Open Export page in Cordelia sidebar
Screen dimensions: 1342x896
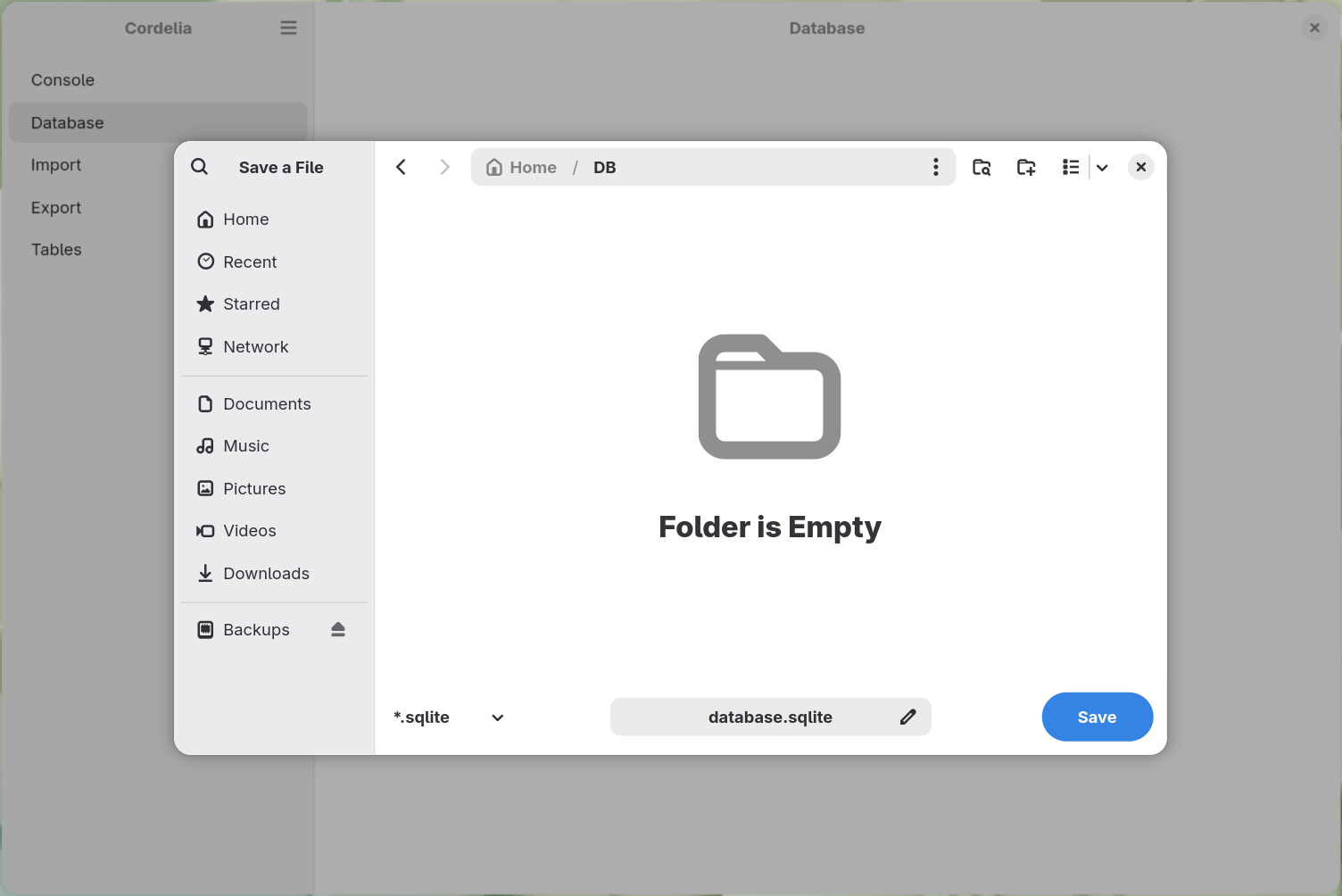pos(158,208)
